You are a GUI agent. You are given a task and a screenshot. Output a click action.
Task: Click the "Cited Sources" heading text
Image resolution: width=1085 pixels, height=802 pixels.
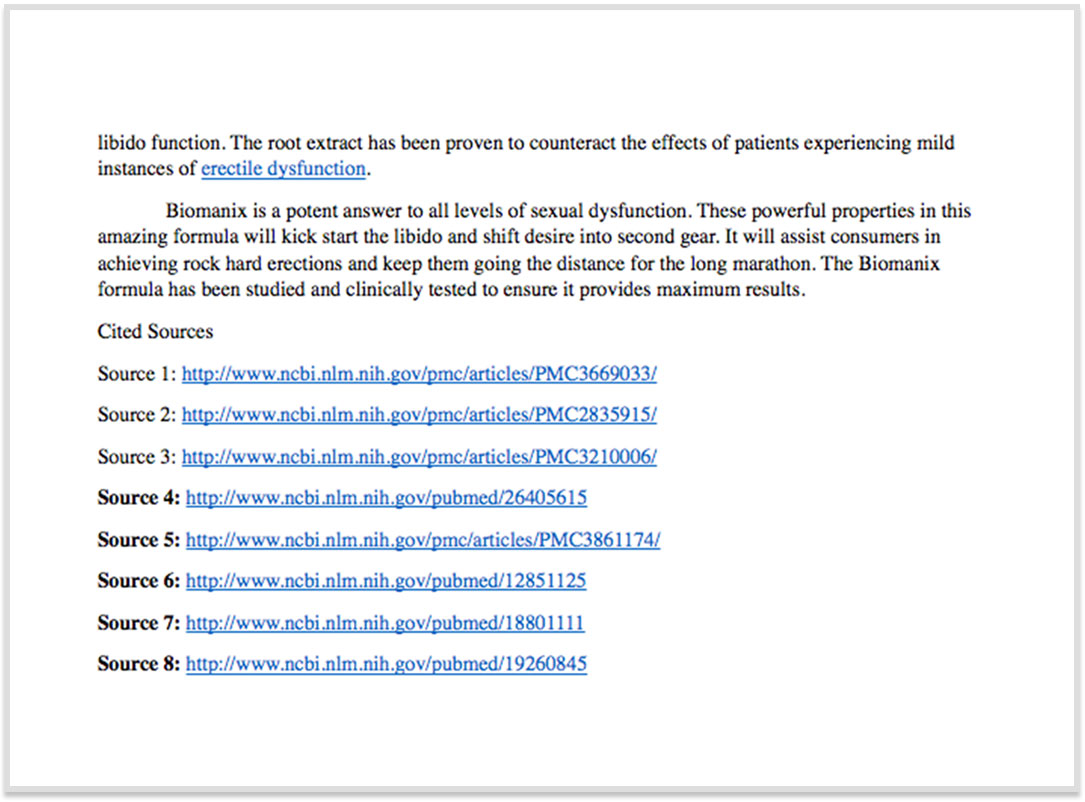point(155,331)
